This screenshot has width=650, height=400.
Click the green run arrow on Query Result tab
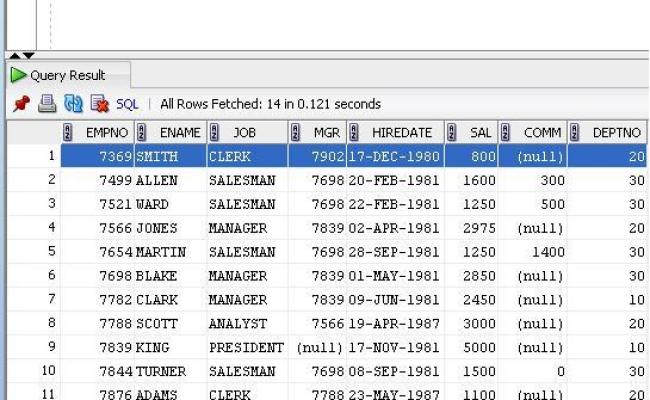[x=18, y=75]
